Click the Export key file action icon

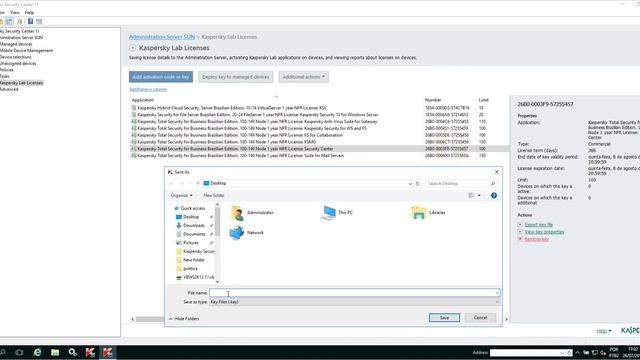pos(520,224)
